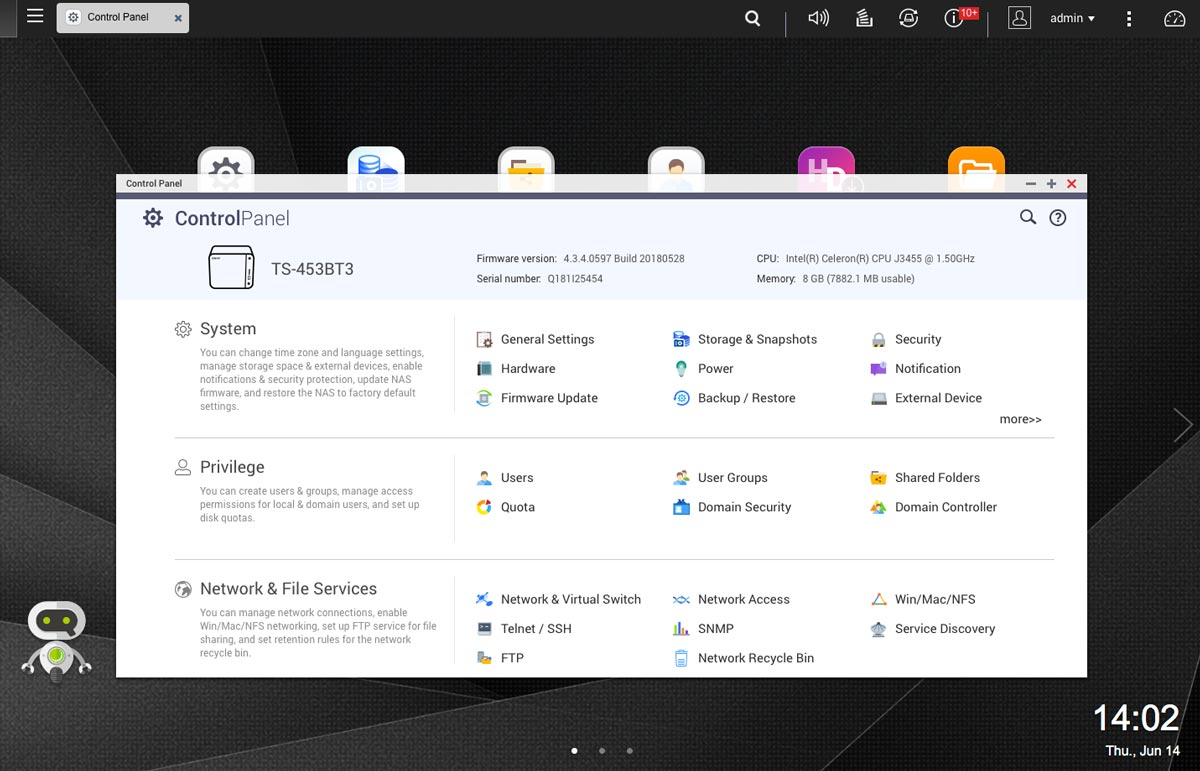Open Users in Privilege section
The width and height of the screenshot is (1200, 771).
pyautogui.click(x=505, y=478)
